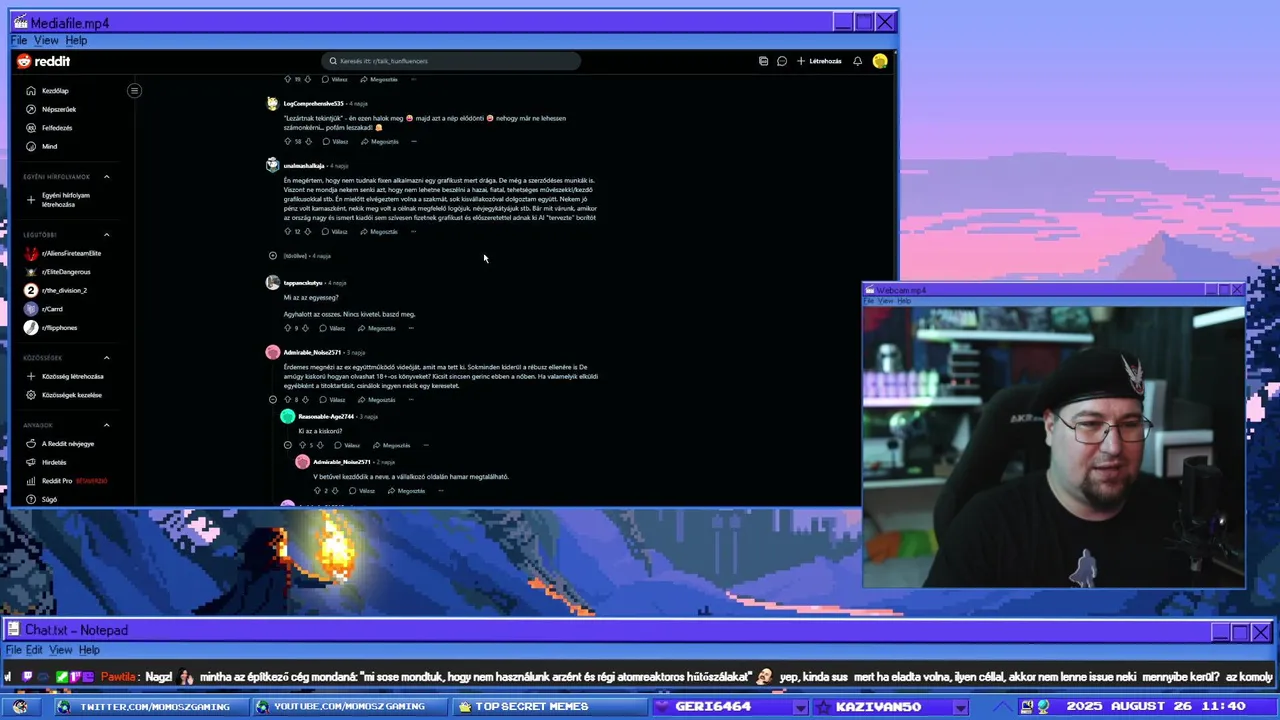The image size is (1280, 720).
Task: Open the GERI6464 taskbar dropdown
Action: 800,707
